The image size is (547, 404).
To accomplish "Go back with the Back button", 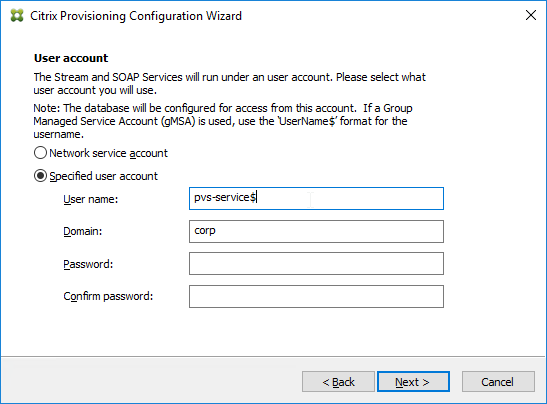I will 338,382.
